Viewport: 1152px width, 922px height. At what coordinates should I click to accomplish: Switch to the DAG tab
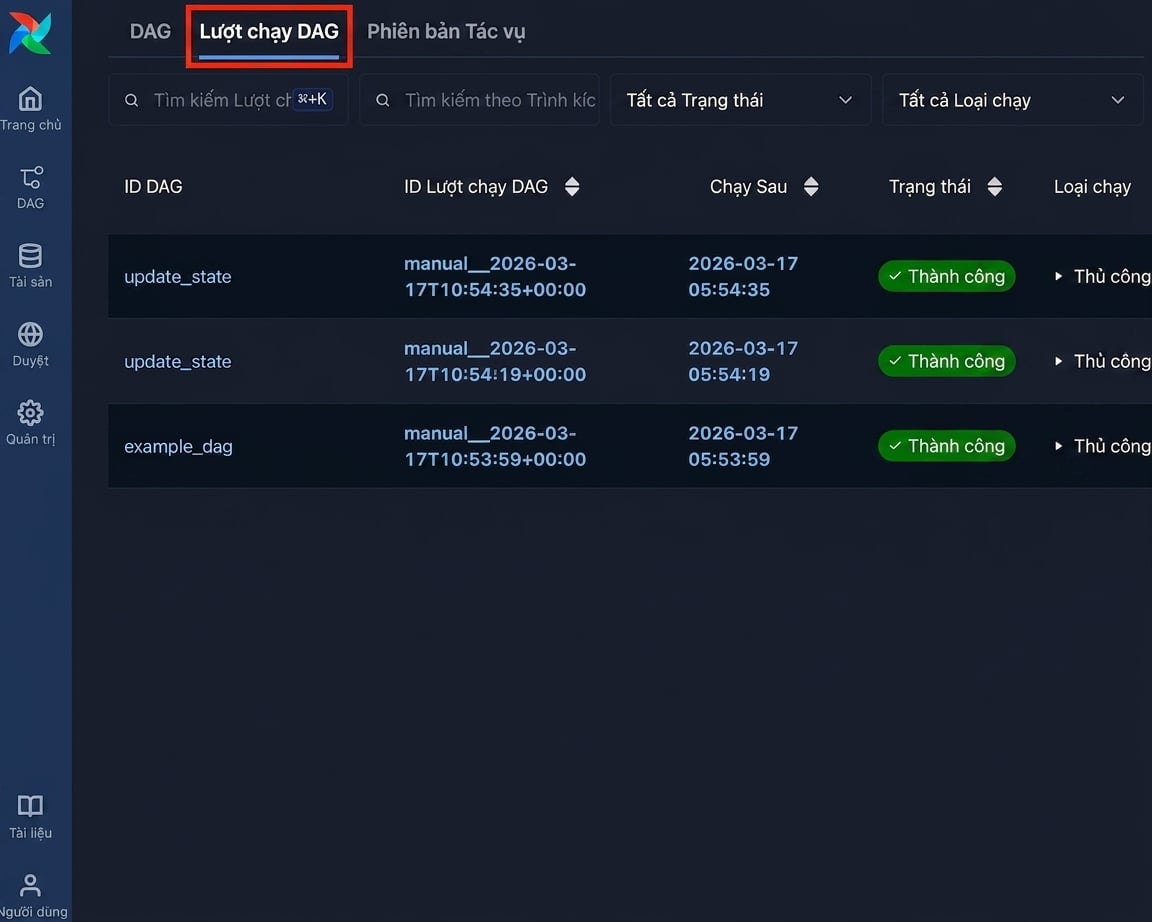point(151,32)
